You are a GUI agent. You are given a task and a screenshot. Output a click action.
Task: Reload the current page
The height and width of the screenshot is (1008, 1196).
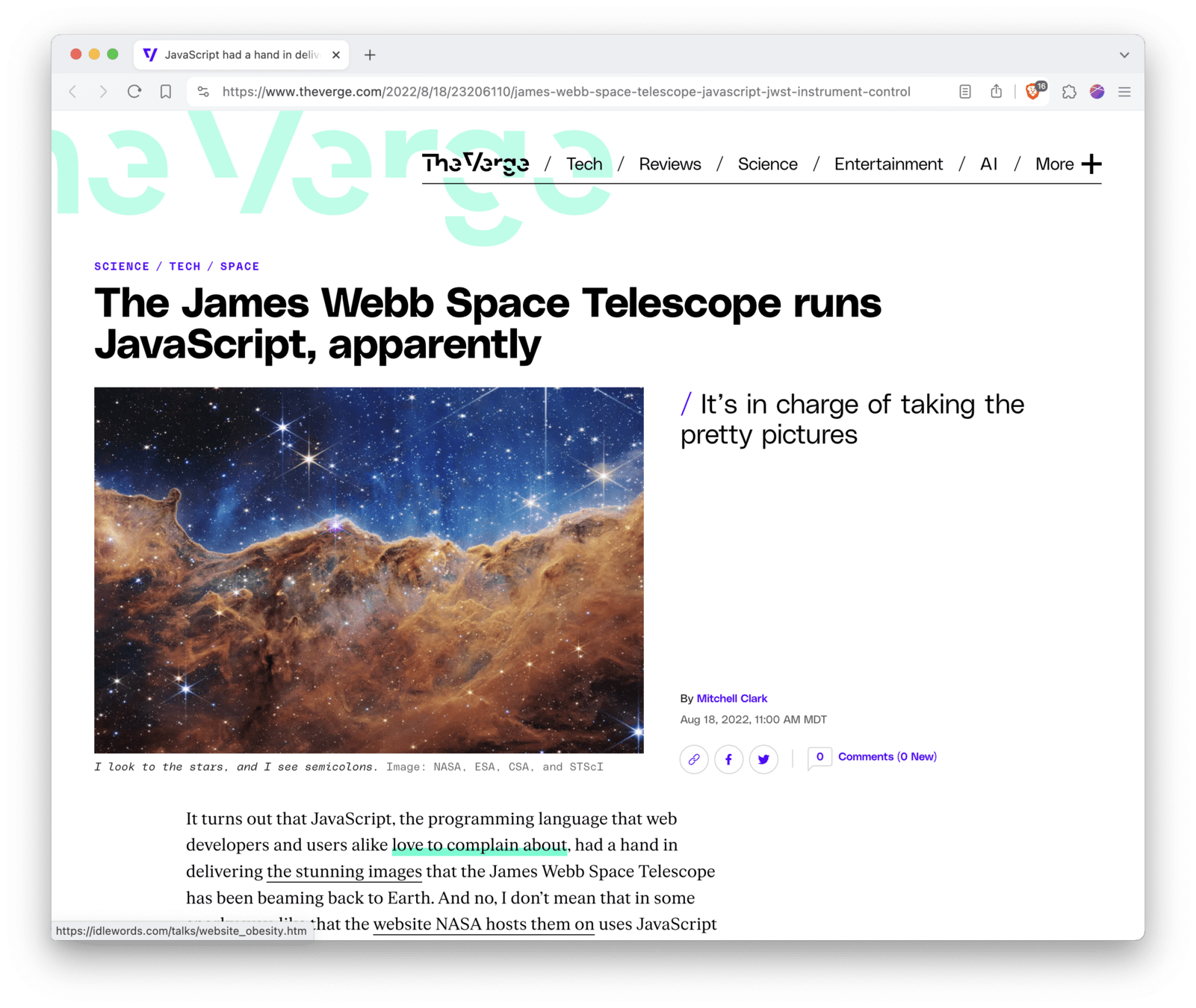134,92
